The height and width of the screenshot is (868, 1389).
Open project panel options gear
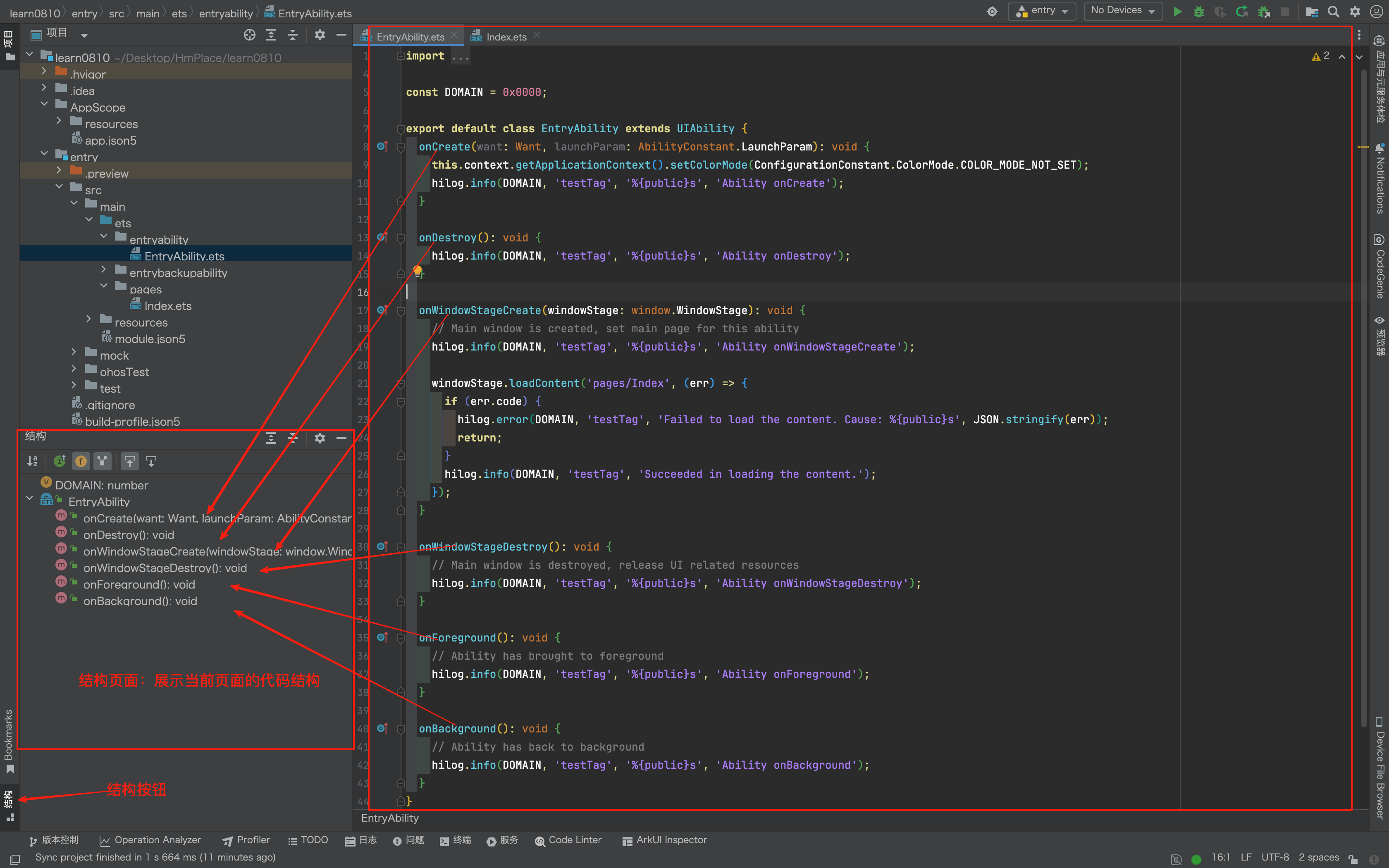[x=320, y=35]
